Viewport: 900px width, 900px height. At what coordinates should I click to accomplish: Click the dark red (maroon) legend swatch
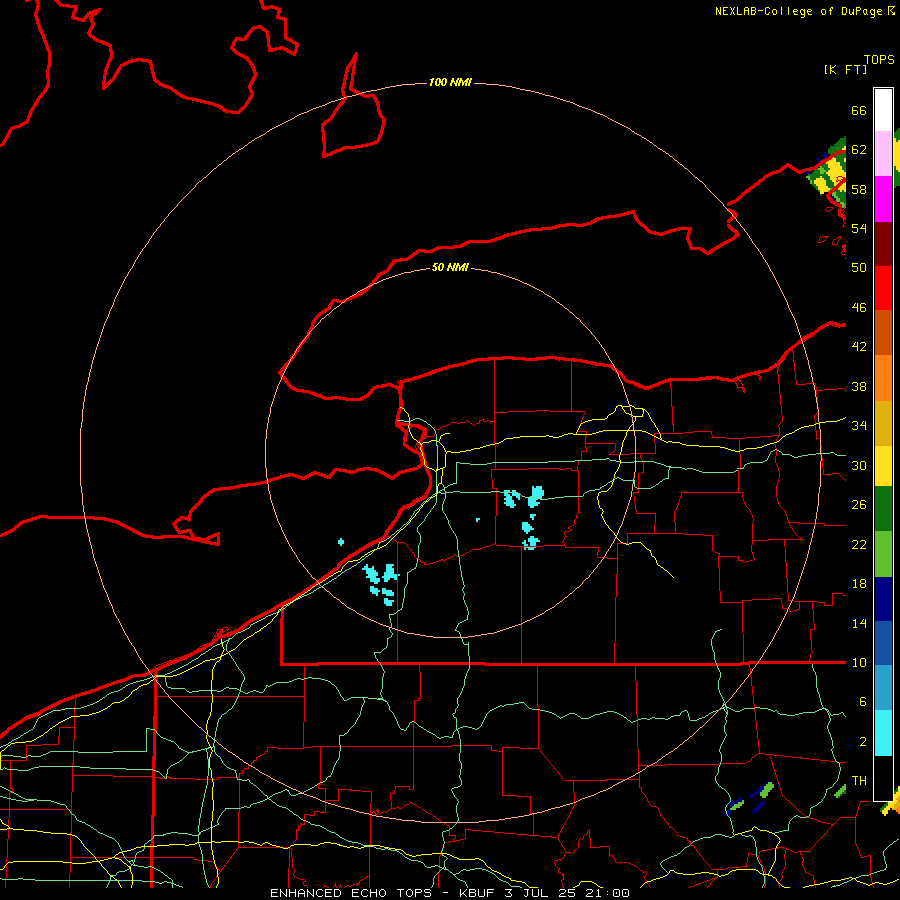(x=883, y=244)
